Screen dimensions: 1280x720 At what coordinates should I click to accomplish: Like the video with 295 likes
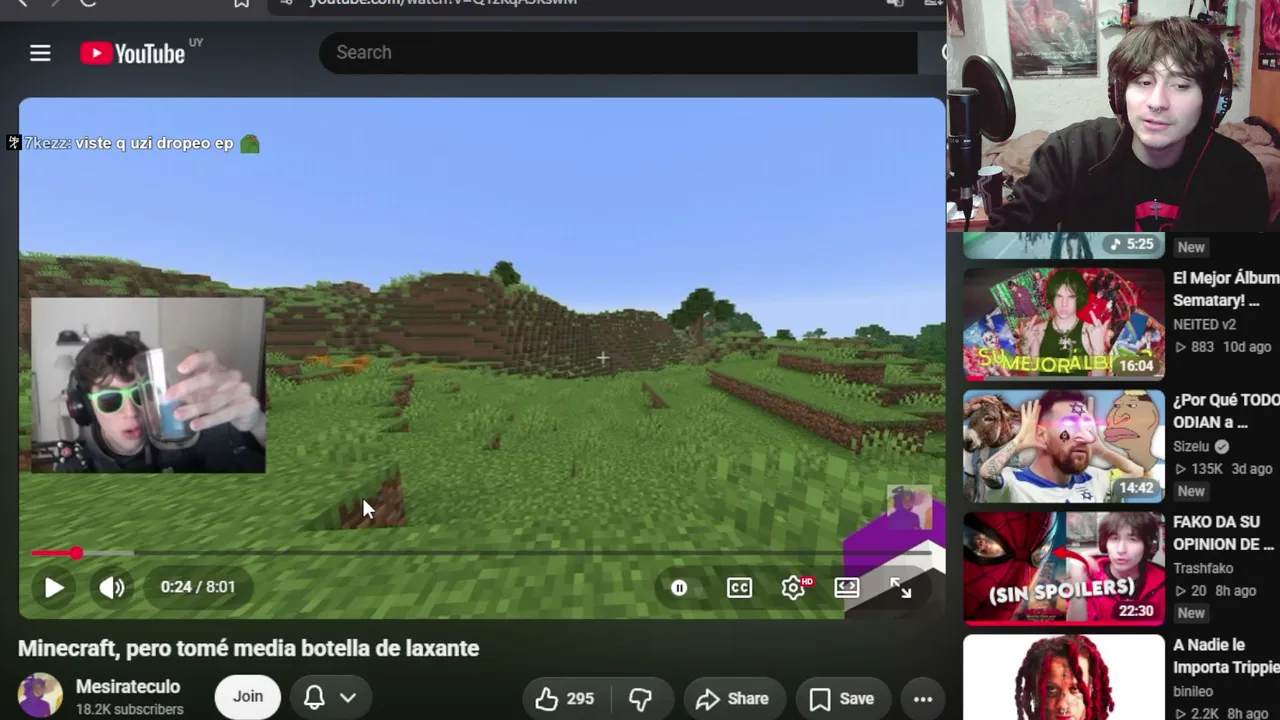point(566,699)
